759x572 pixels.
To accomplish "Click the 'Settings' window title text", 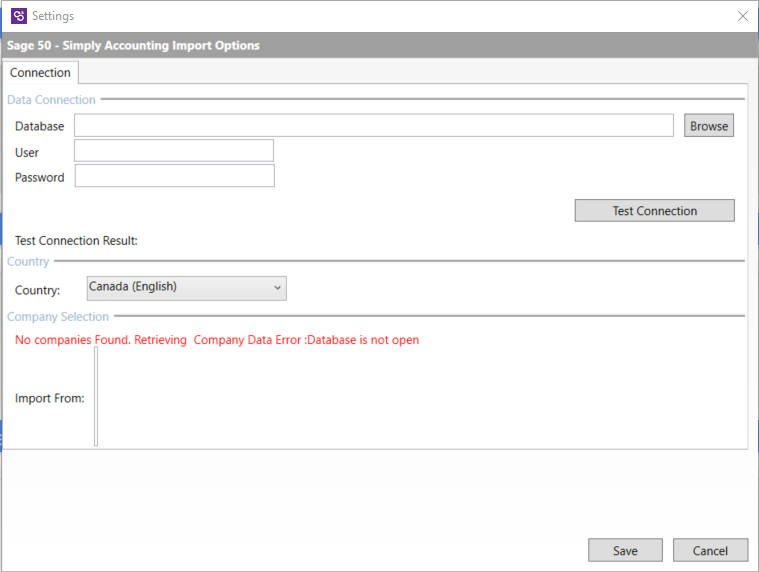I will coord(53,16).
